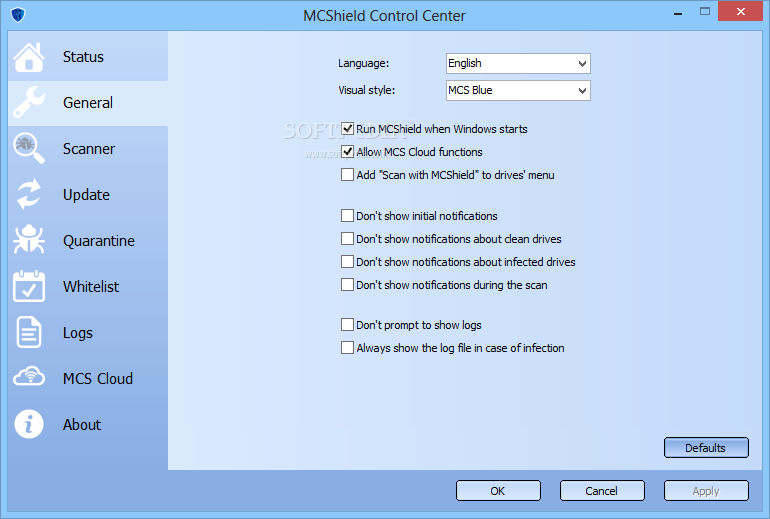Viewport: 770px width, 519px height.
Task: Click the OK button
Action: pos(498,491)
